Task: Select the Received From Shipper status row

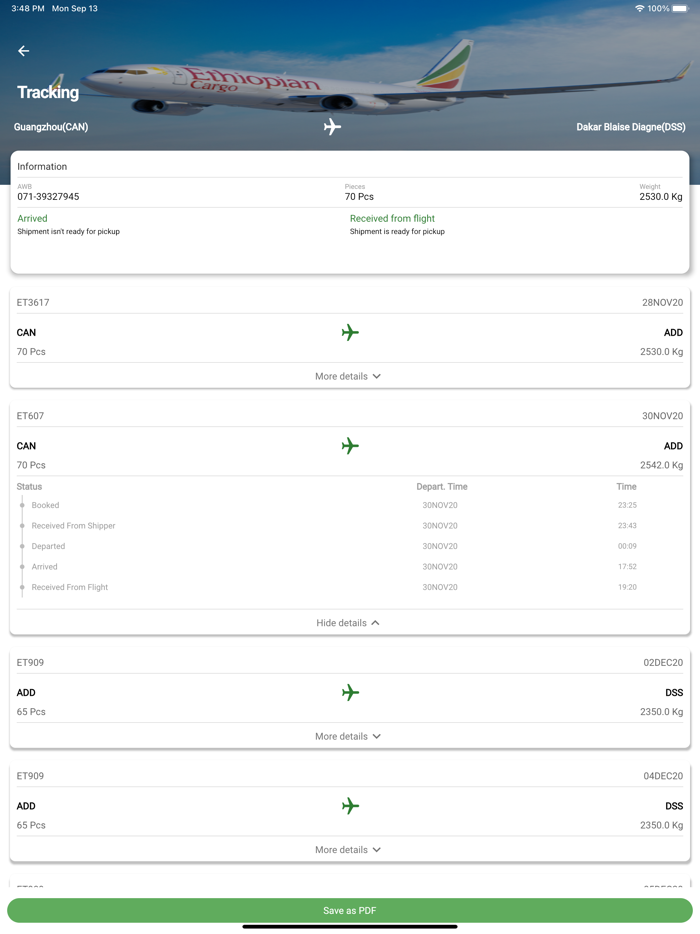Action: [350, 526]
